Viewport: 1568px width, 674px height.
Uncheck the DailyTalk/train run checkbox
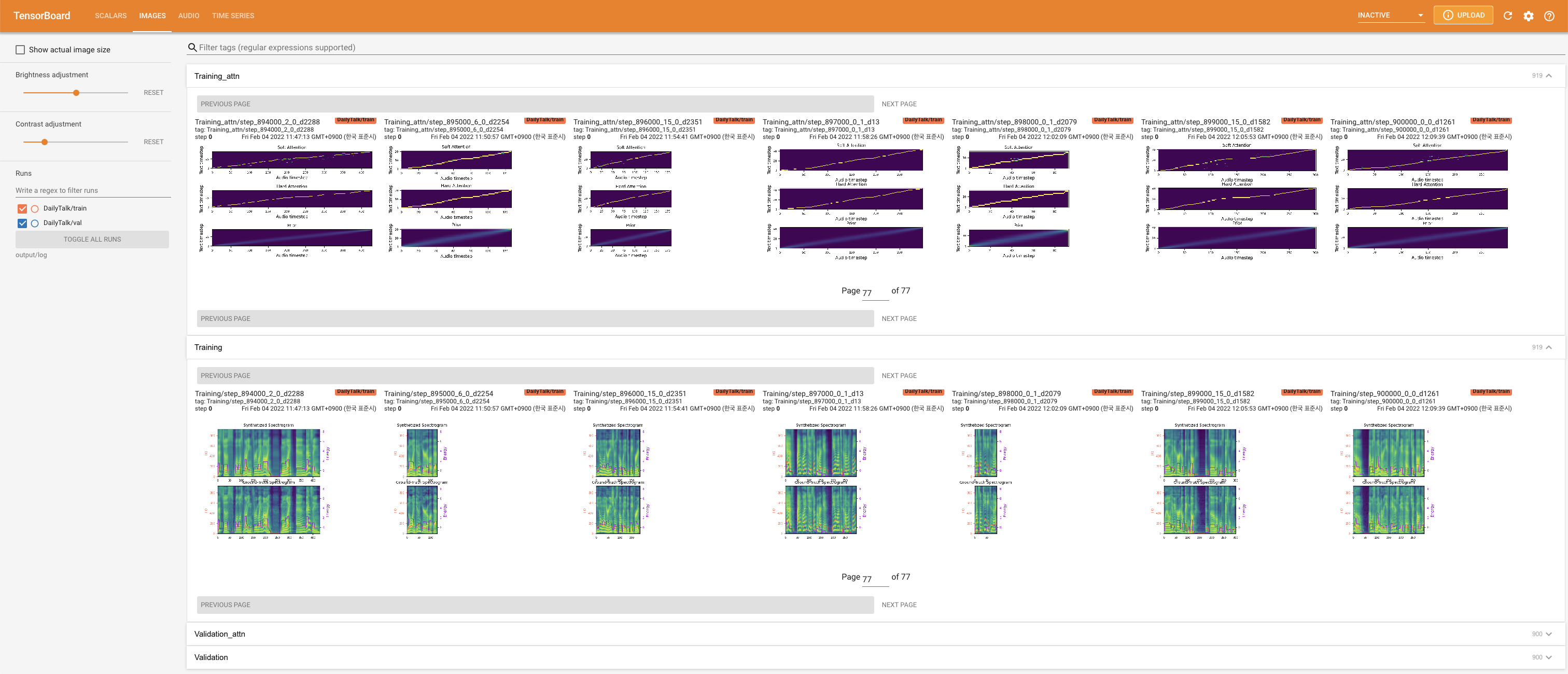(x=22, y=208)
